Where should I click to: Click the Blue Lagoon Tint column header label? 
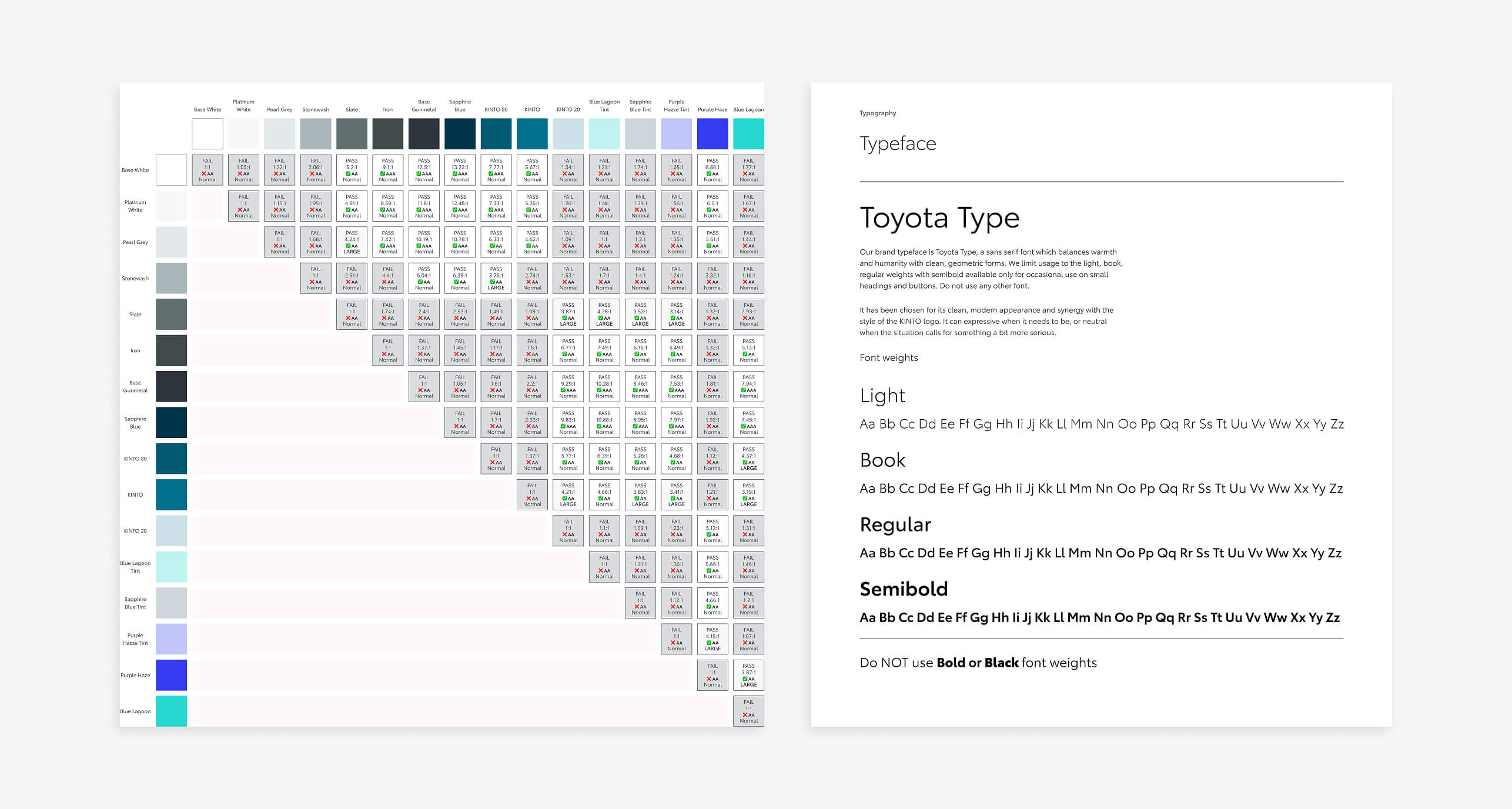[604, 106]
